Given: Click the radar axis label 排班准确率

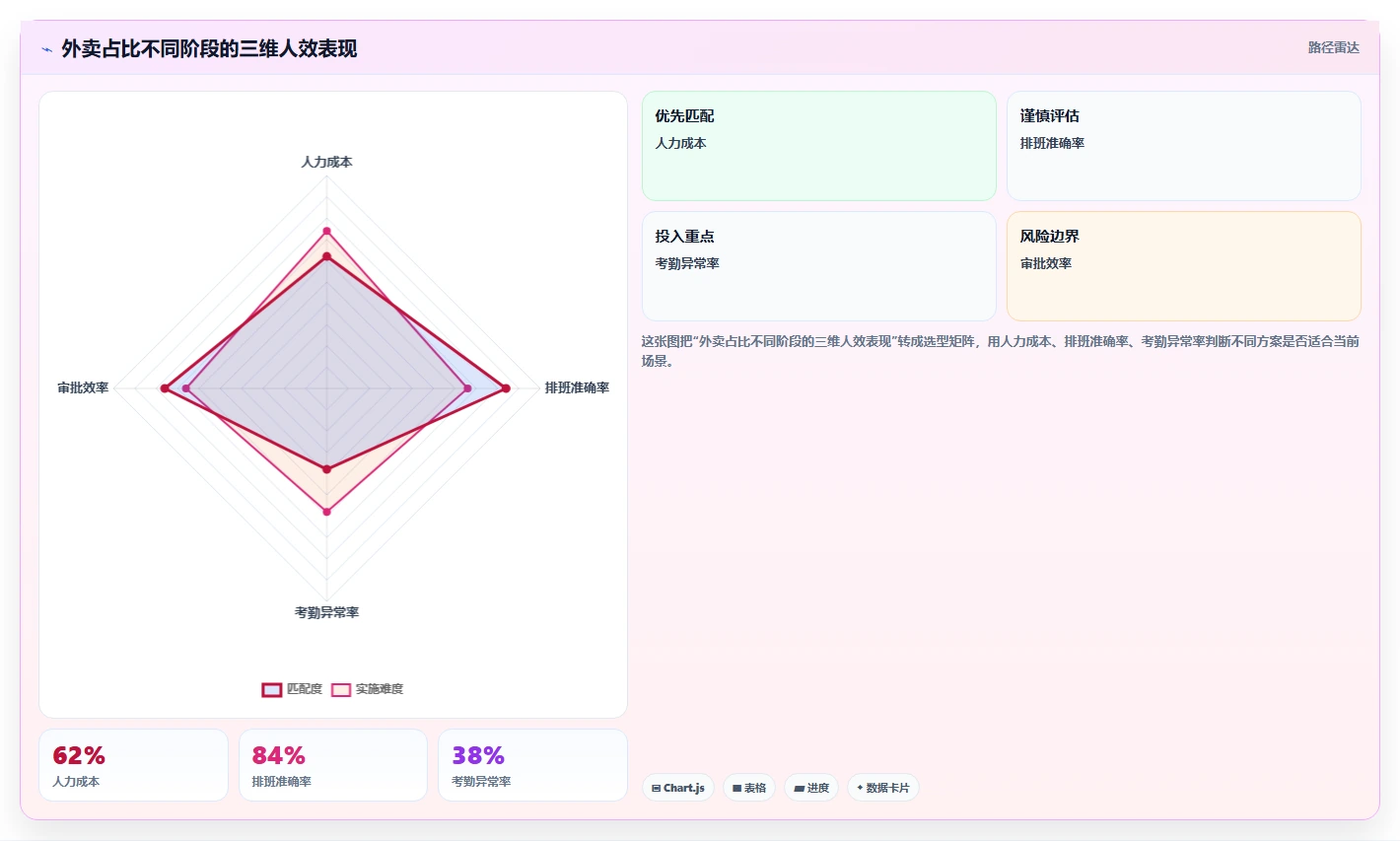Looking at the screenshot, I should pyautogui.click(x=577, y=387).
